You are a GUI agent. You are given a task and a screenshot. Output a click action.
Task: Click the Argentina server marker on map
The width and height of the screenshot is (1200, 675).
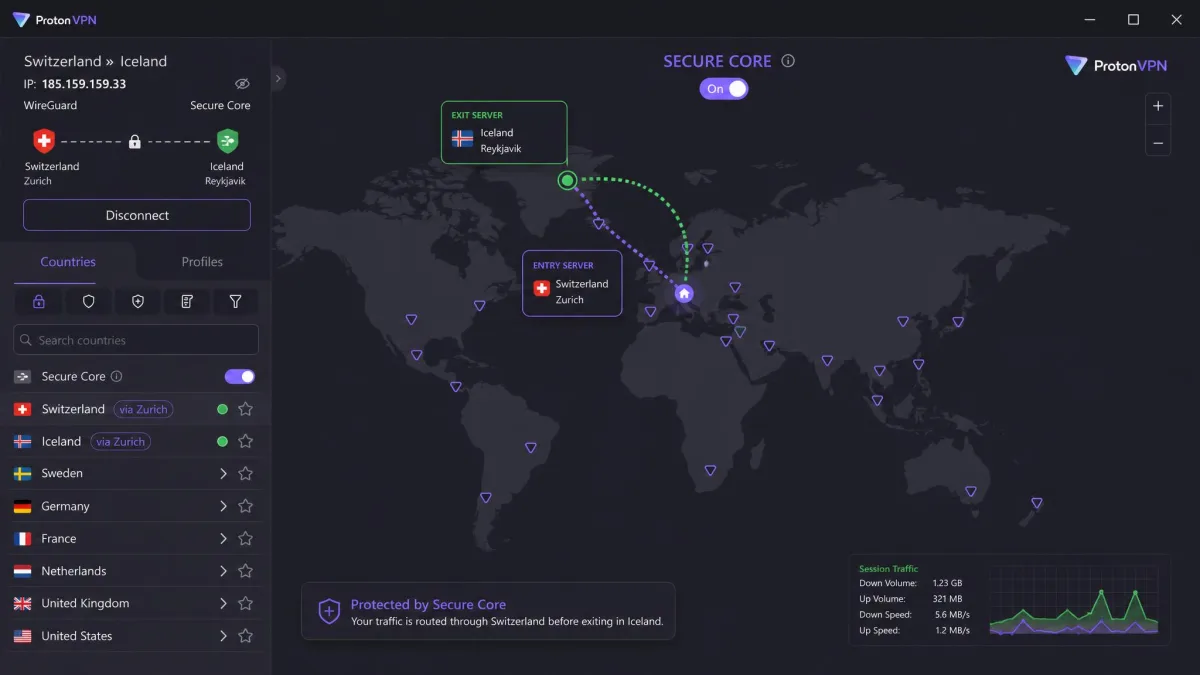tap(486, 497)
